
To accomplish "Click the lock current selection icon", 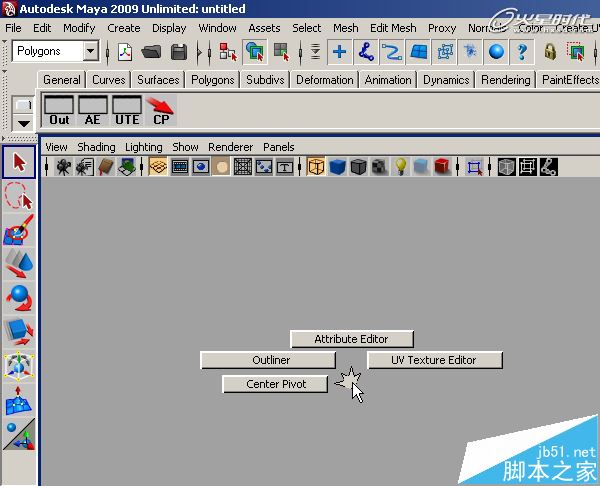I will point(550,52).
